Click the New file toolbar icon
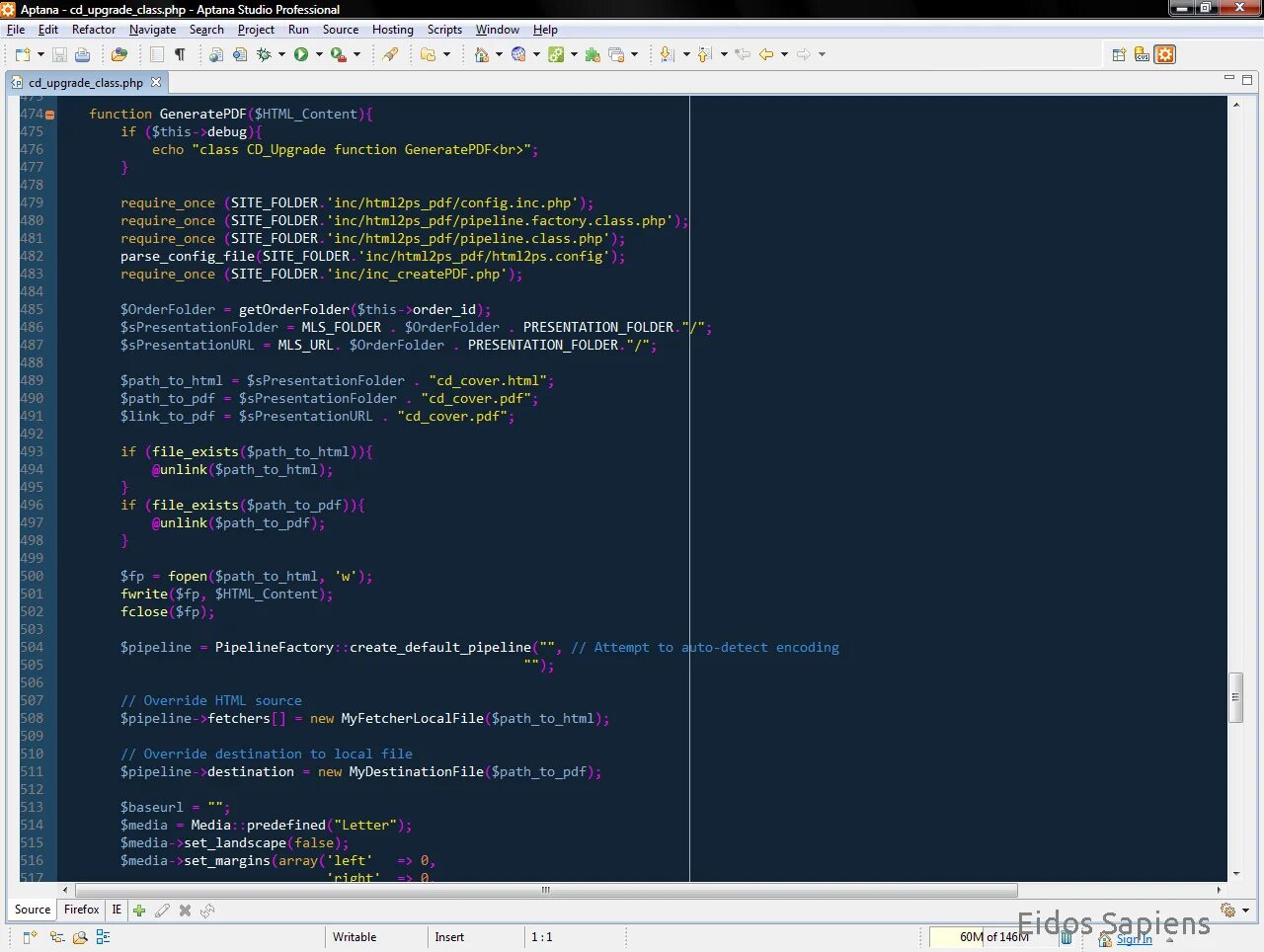 point(23,54)
